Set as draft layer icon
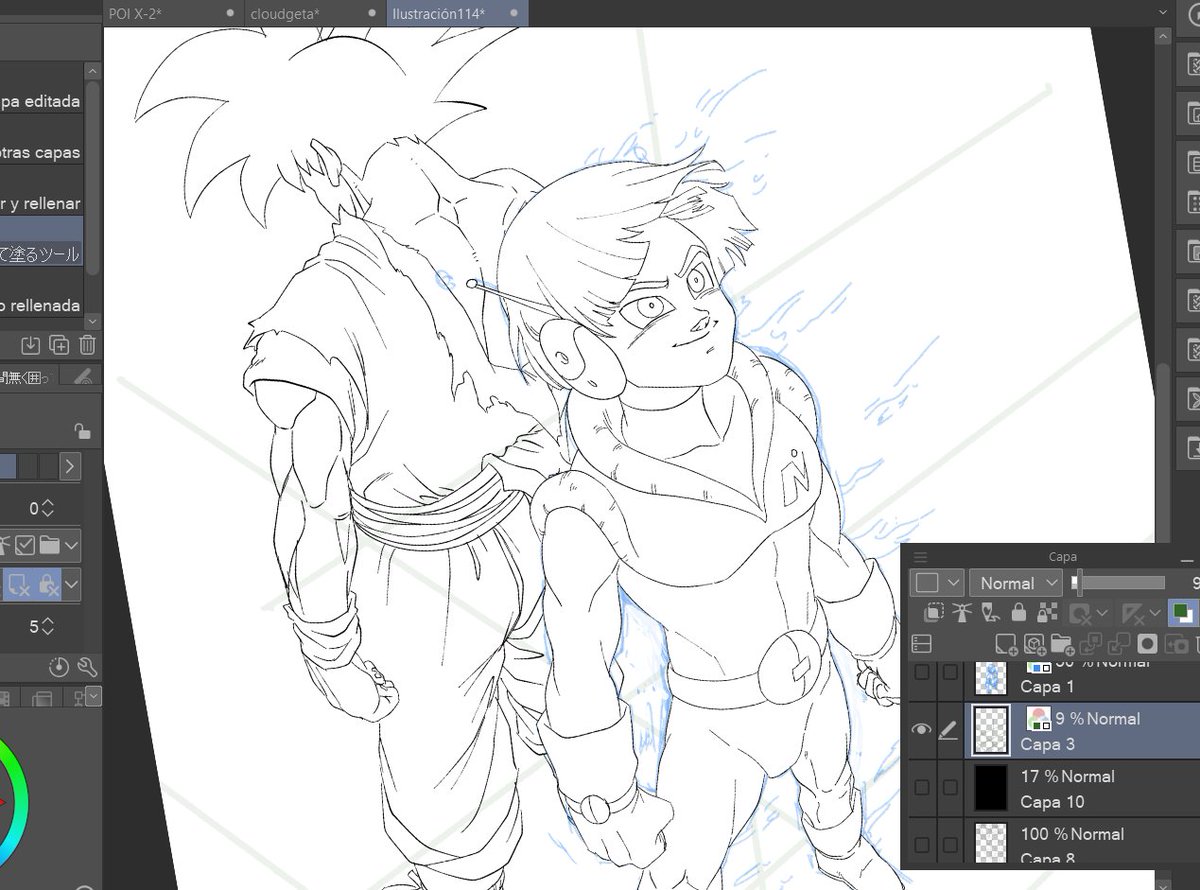 pyautogui.click(x=990, y=612)
